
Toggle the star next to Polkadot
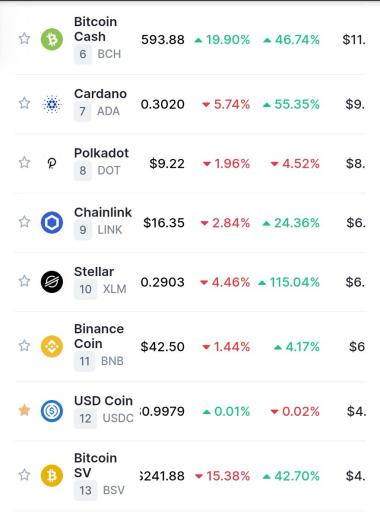coord(24,163)
